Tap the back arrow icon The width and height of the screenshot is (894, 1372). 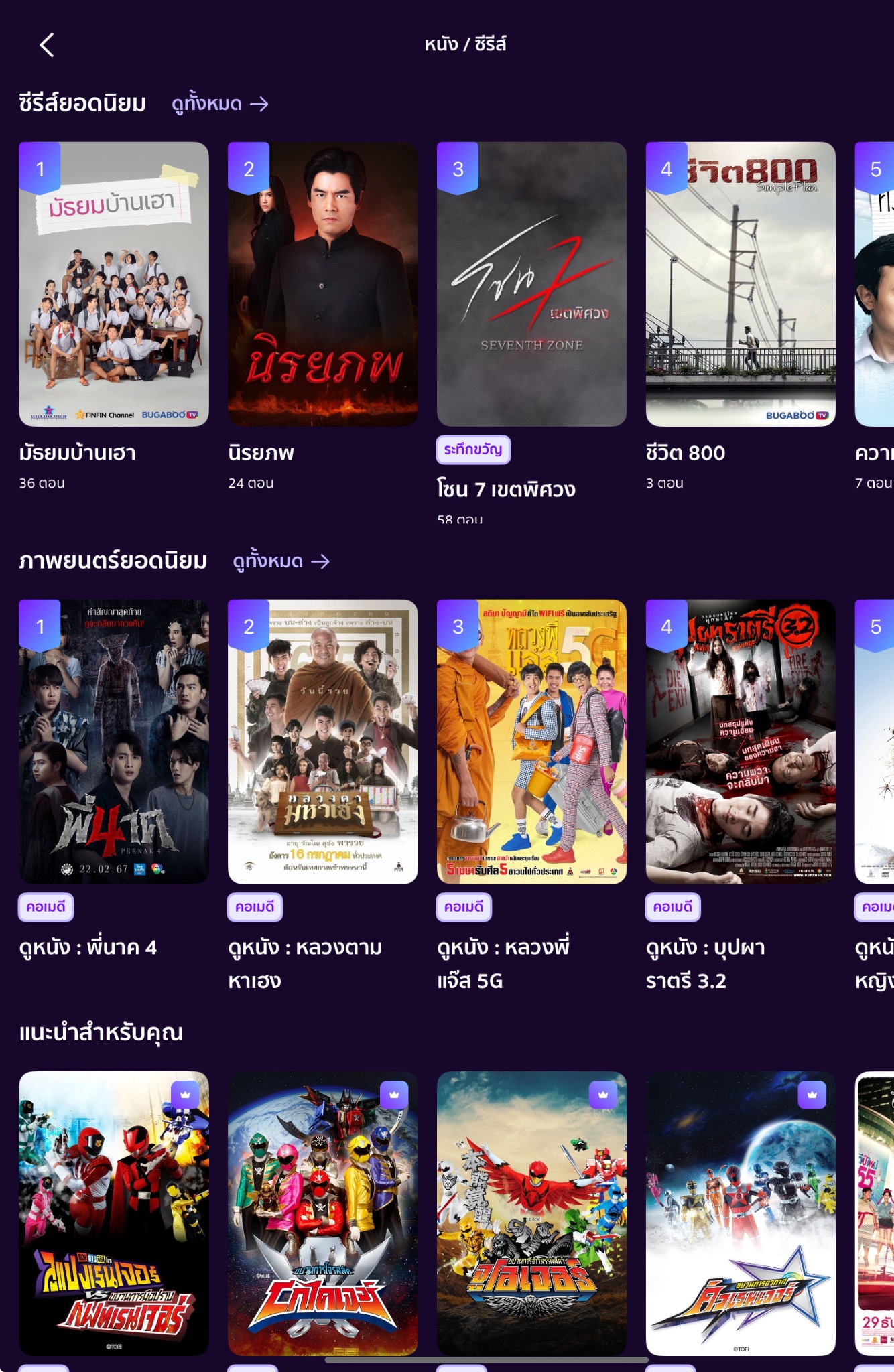[46, 45]
